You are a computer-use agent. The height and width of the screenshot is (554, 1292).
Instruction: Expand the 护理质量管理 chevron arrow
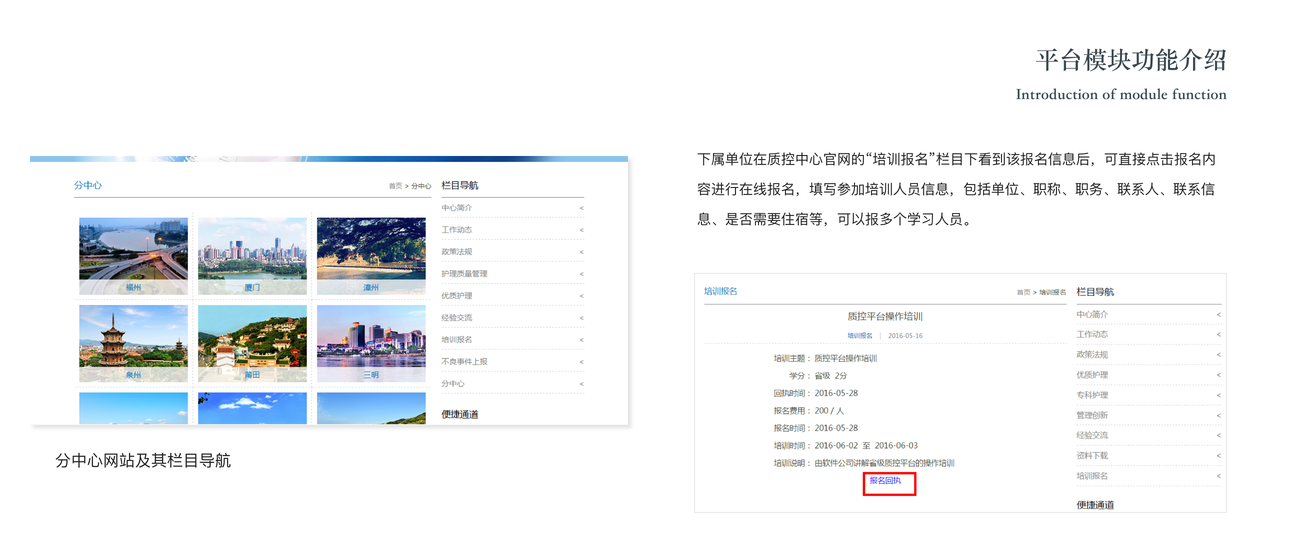[581, 274]
